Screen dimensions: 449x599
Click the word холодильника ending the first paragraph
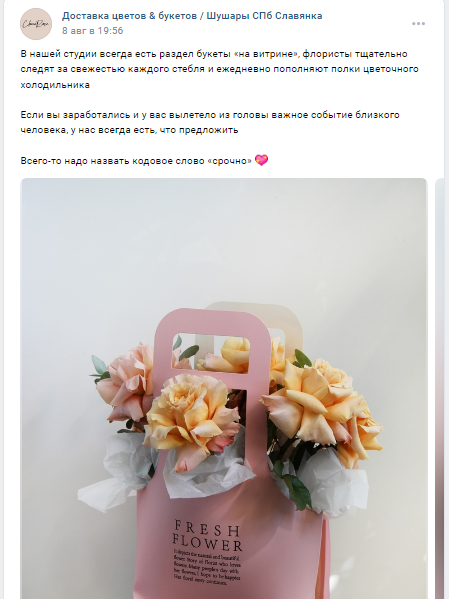click(x=55, y=85)
